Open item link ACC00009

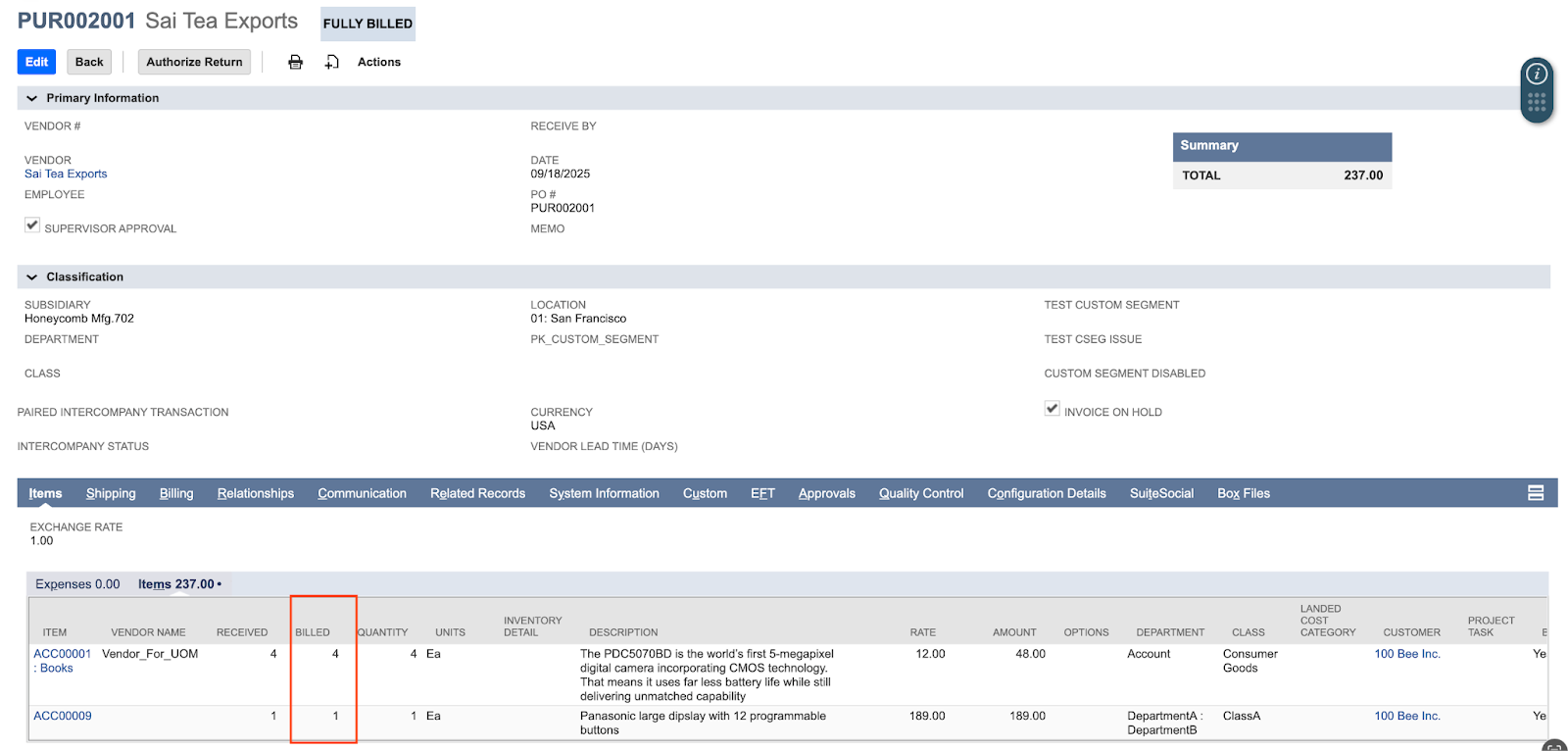click(63, 716)
